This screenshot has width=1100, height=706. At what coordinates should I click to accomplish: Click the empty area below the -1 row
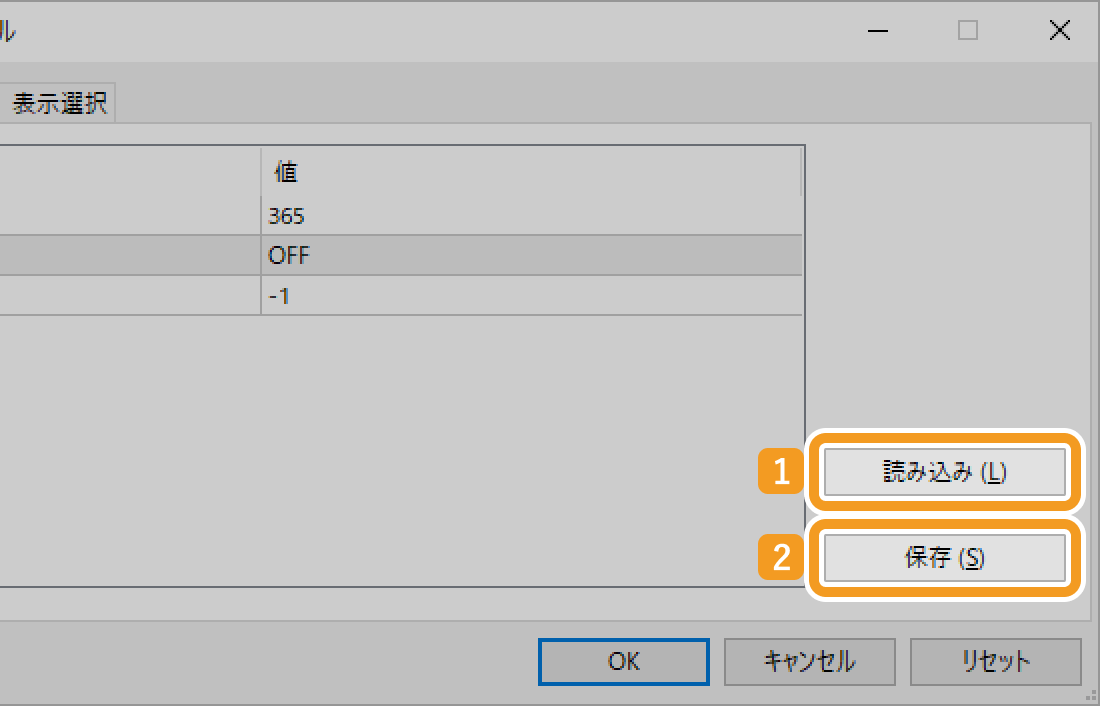[400, 450]
